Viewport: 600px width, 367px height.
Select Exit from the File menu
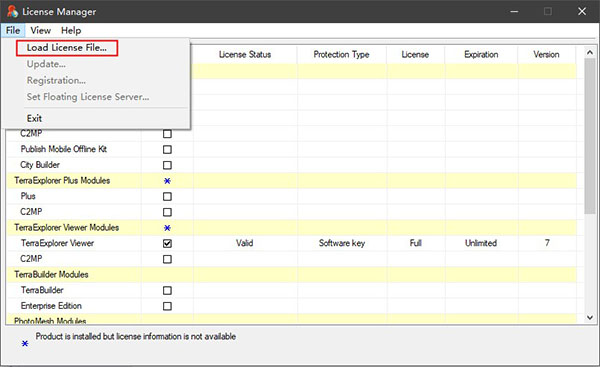[34, 118]
